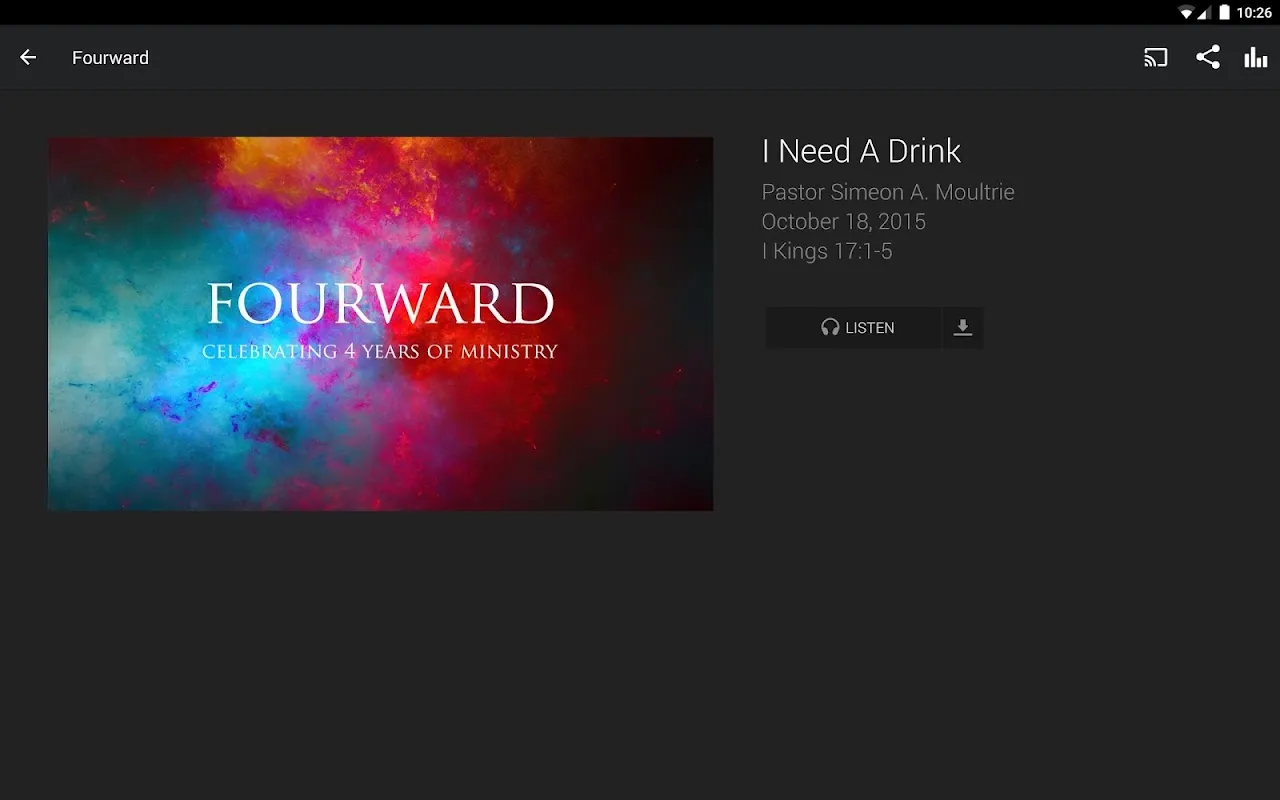The width and height of the screenshot is (1280, 800).
Task: Tap the sermon title I Need A Drink
Action: point(861,151)
